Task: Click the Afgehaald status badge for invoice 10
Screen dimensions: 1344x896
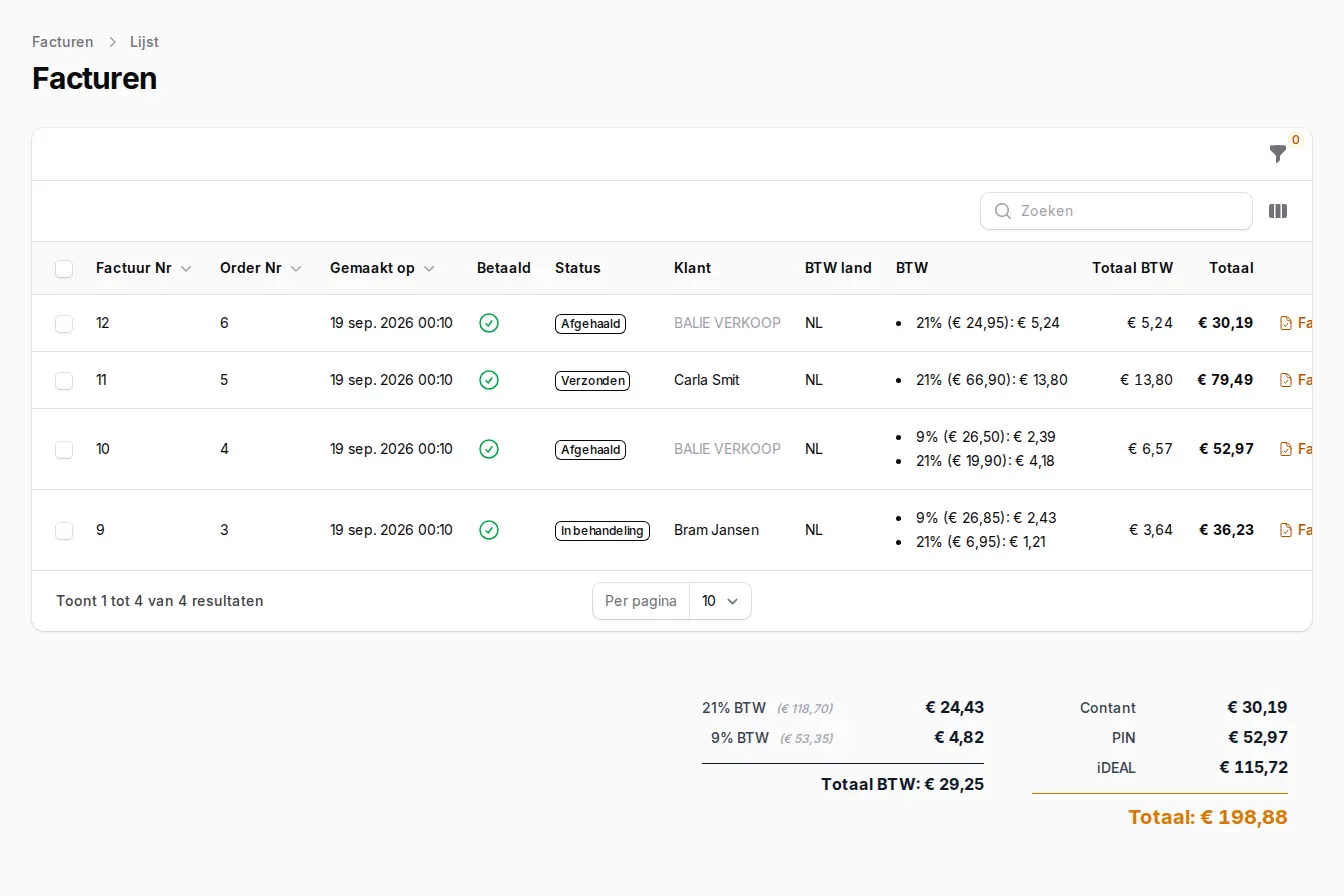Action: point(590,450)
